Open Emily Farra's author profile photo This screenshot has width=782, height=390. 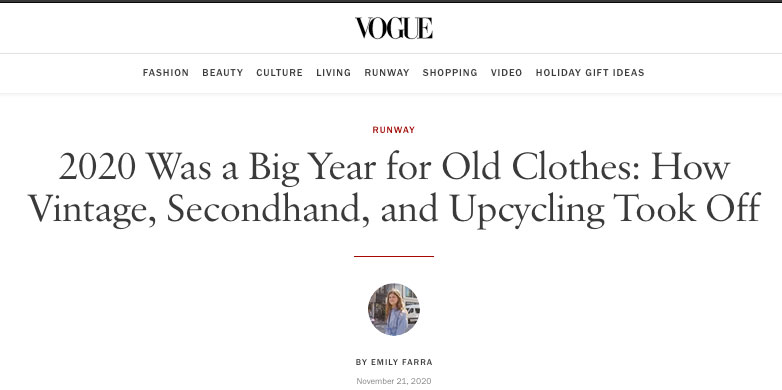click(x=394, y=309)
